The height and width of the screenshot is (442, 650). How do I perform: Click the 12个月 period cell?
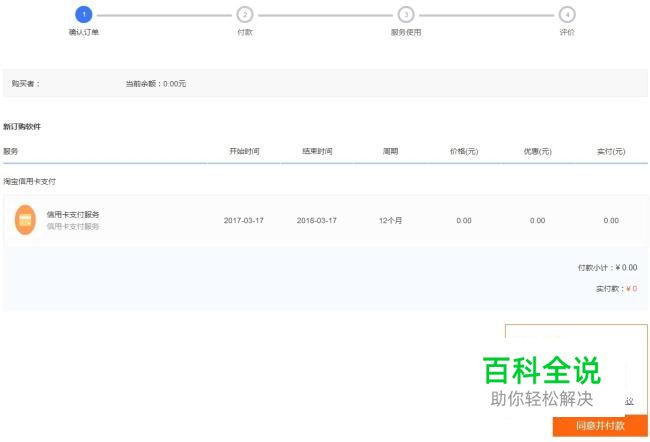[390, 220]
